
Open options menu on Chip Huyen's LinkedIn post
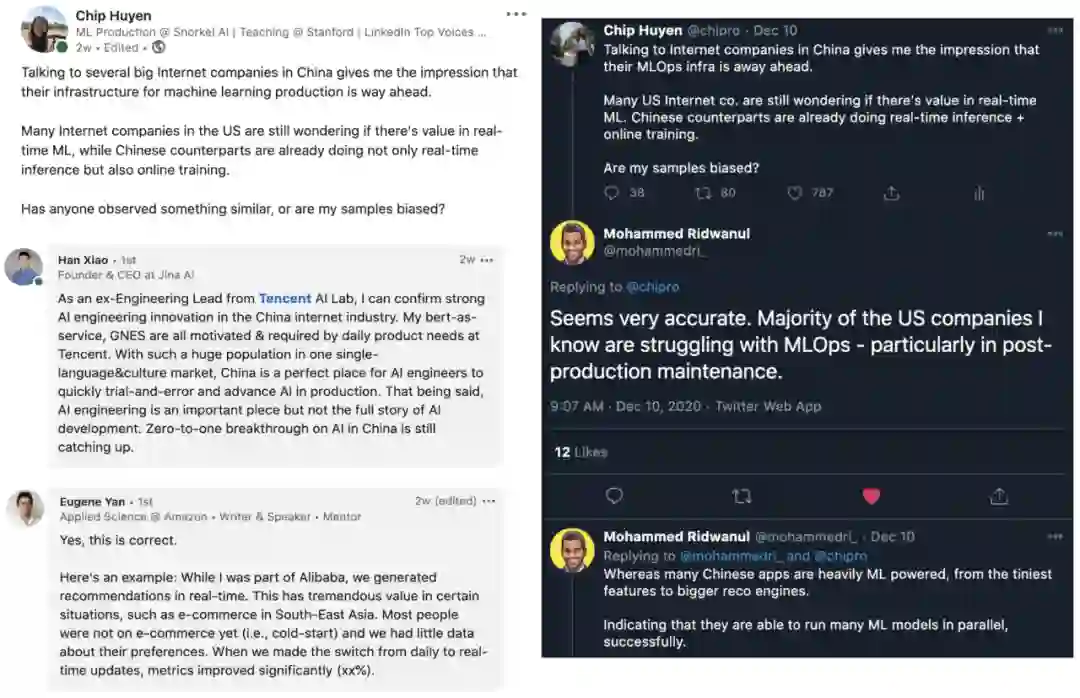point(516,15)
